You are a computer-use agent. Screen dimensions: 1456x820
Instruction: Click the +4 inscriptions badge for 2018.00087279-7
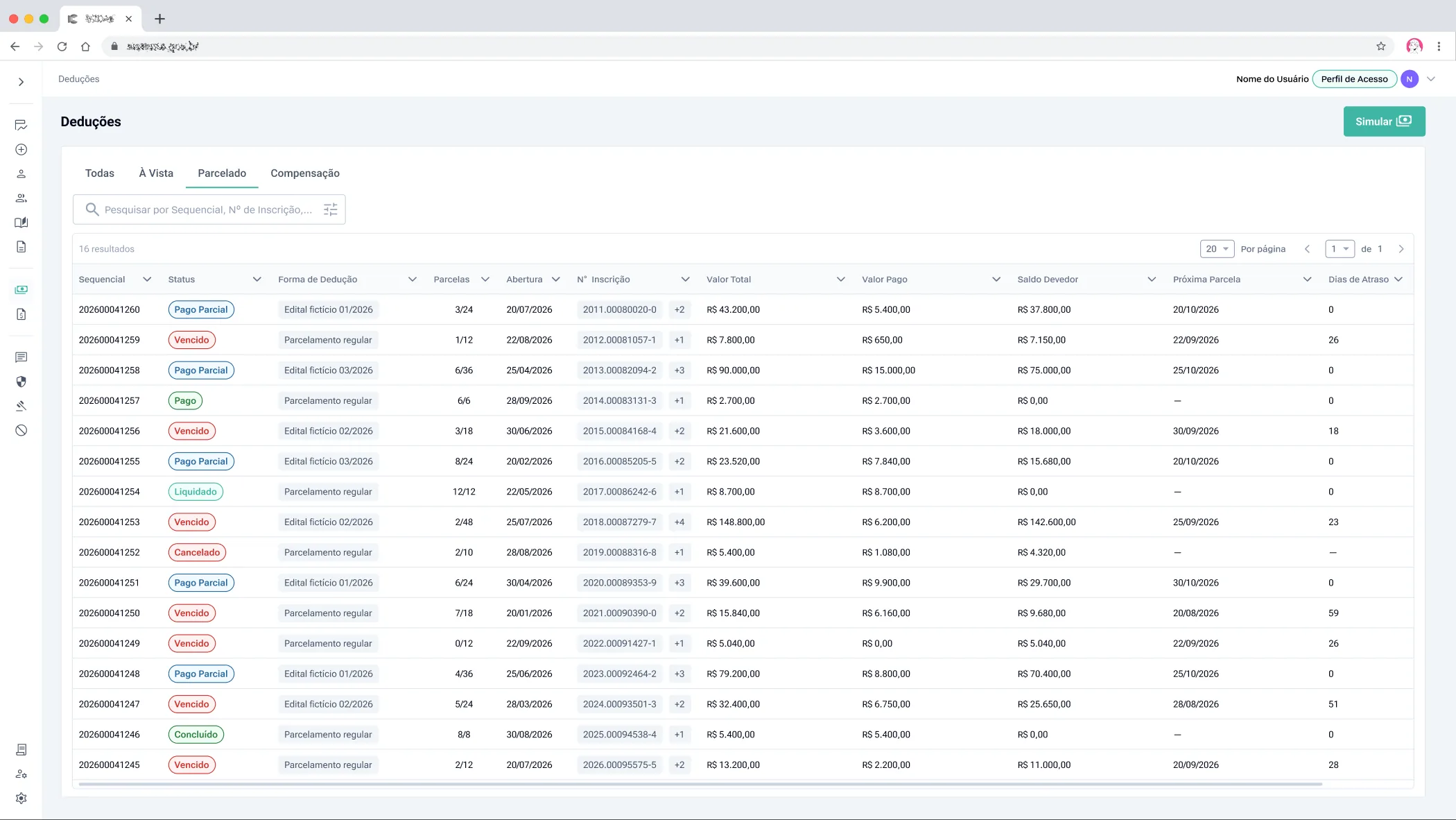(x=679, y=522)
